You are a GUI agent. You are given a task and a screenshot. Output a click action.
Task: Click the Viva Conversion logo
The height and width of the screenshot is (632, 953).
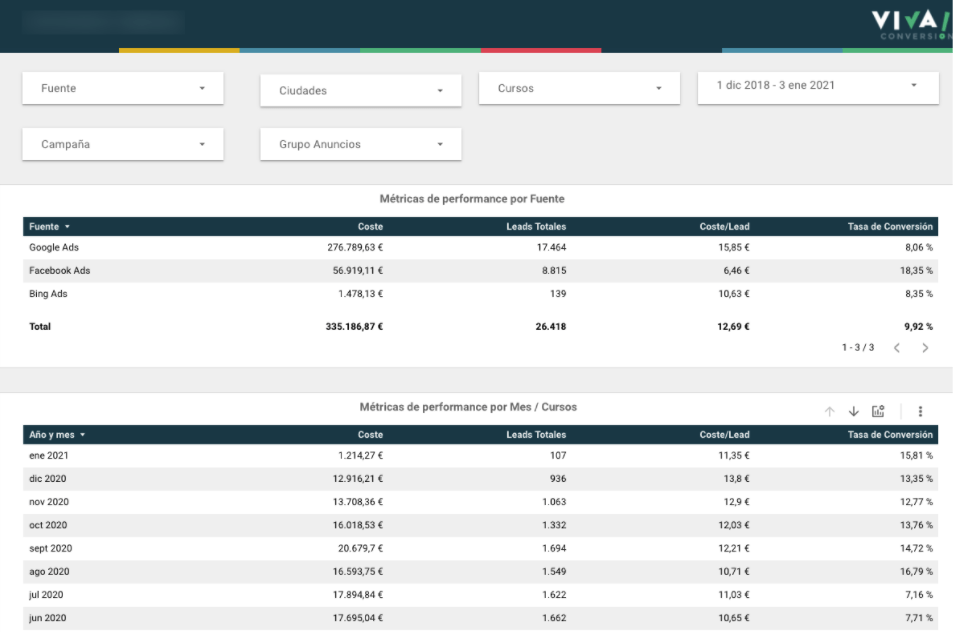[912, 26]
